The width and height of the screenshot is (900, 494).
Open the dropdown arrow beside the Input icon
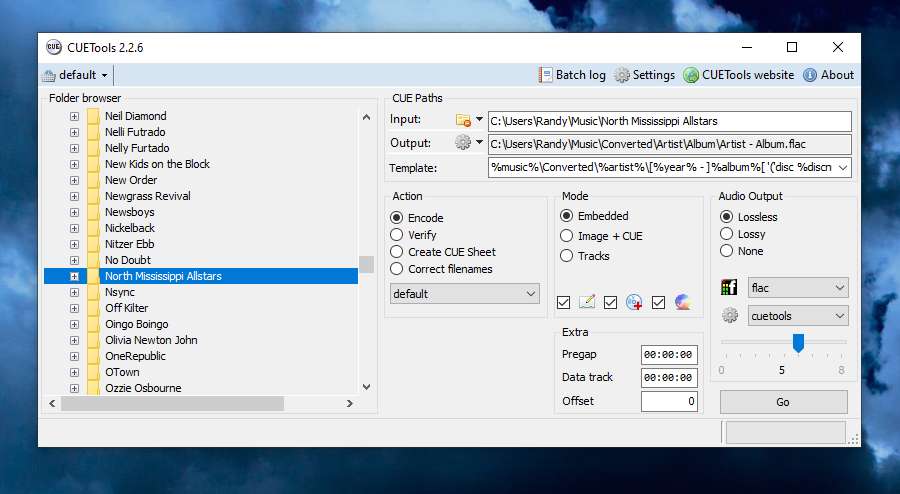coord(479,120)
